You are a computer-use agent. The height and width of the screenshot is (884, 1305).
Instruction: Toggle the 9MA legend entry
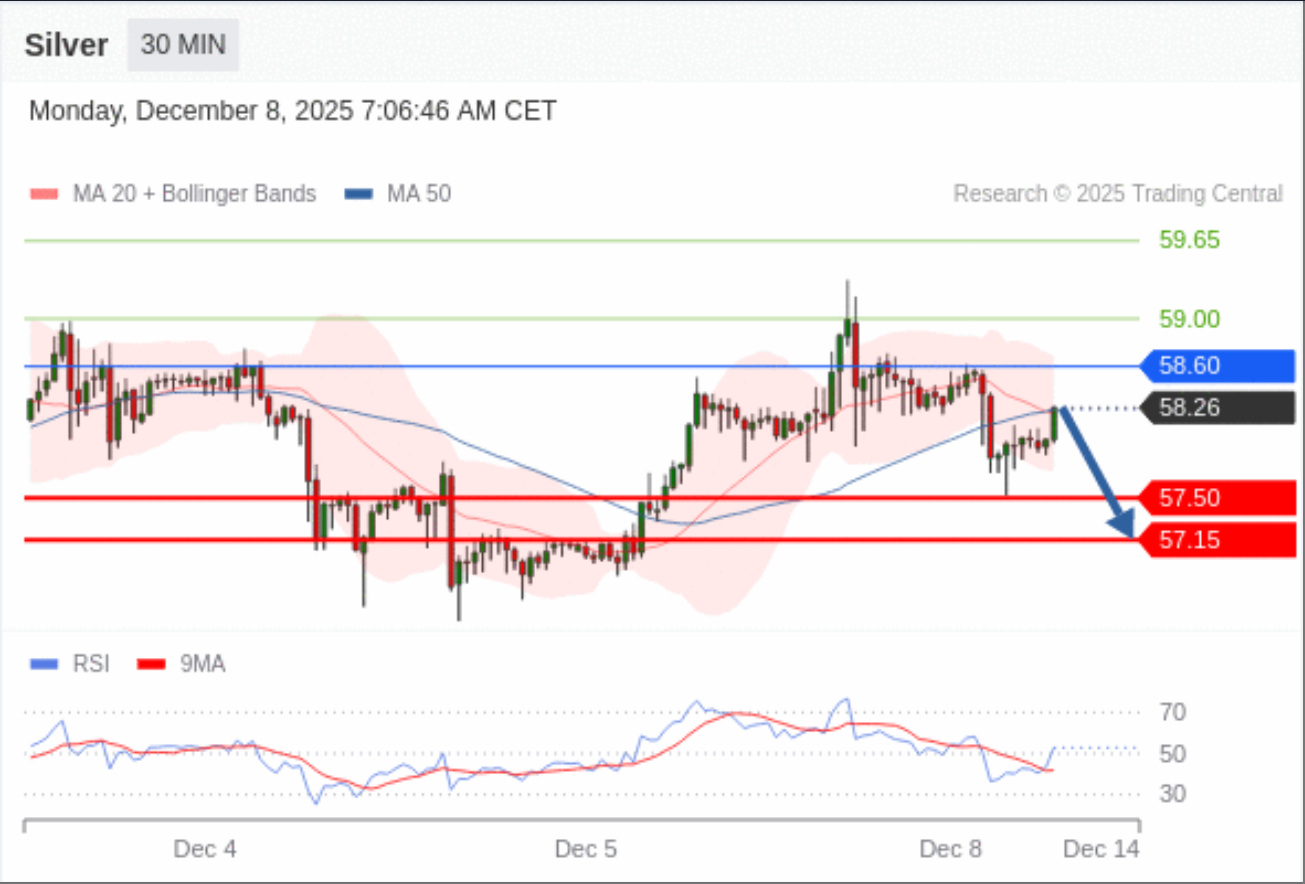pos(181,663)
